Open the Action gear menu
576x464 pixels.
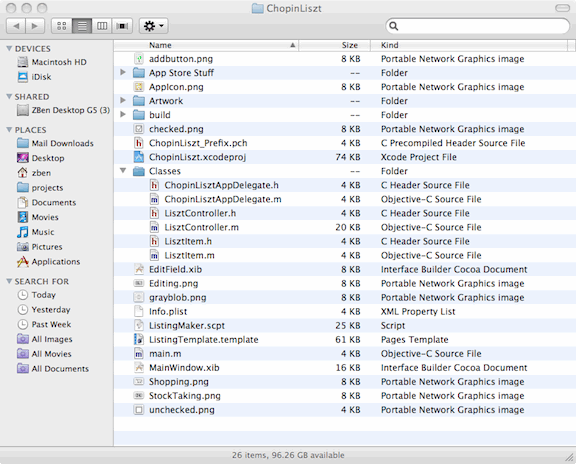[x=154, y=26]
